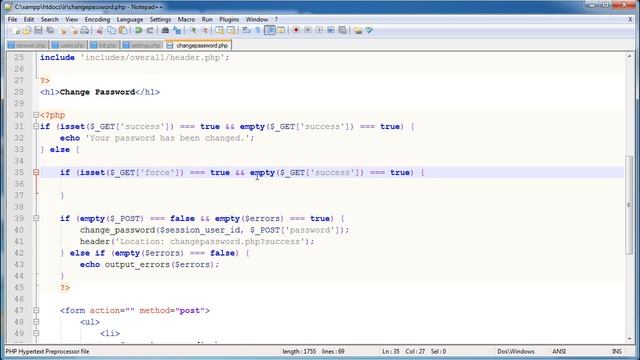640x360 pixels.
Task: Click the macro Playback icon
Action: [319, 30]
